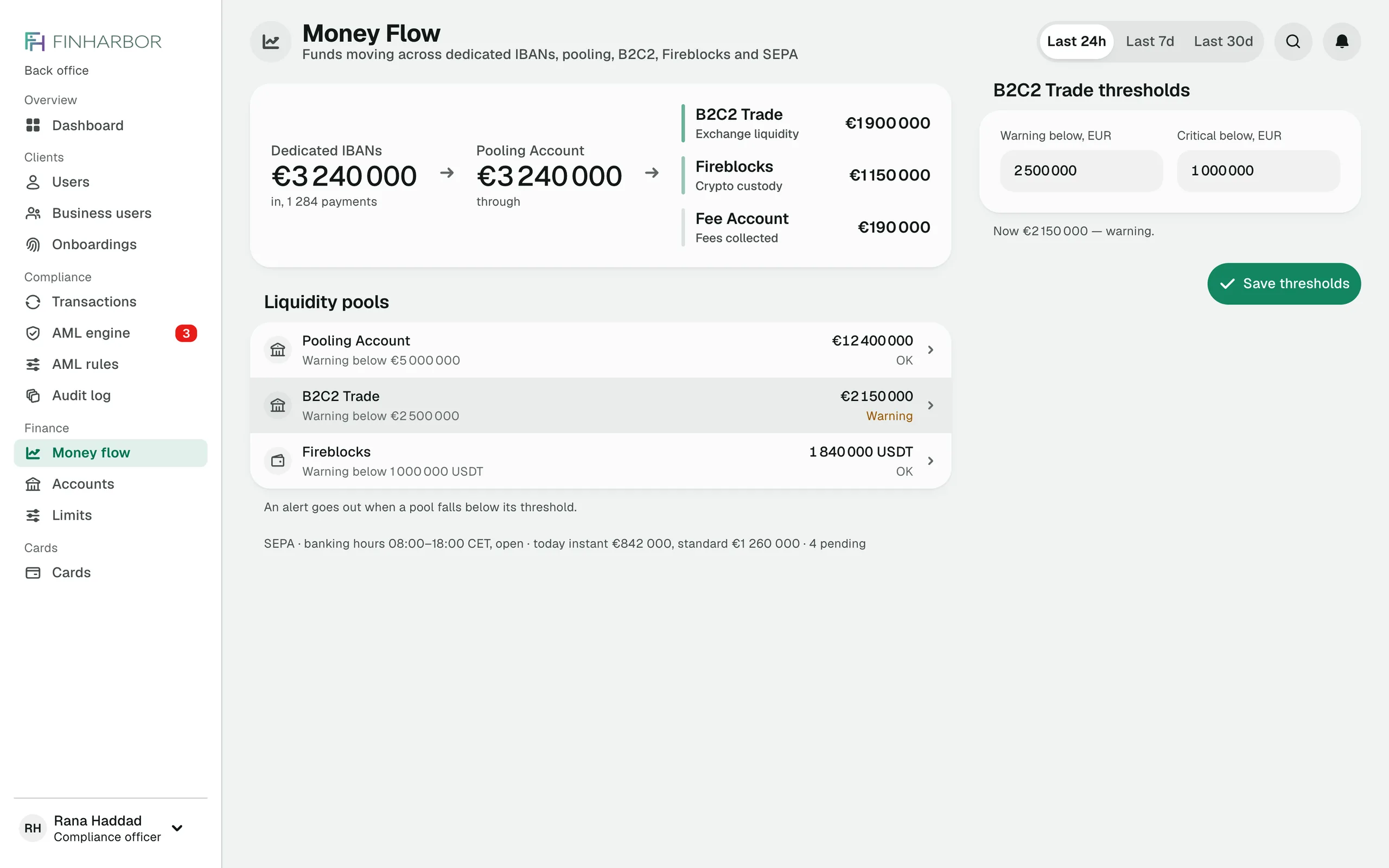Open Dashboard from the sidebar
The image size is (1389, 868).
click(x=110, y=125)
